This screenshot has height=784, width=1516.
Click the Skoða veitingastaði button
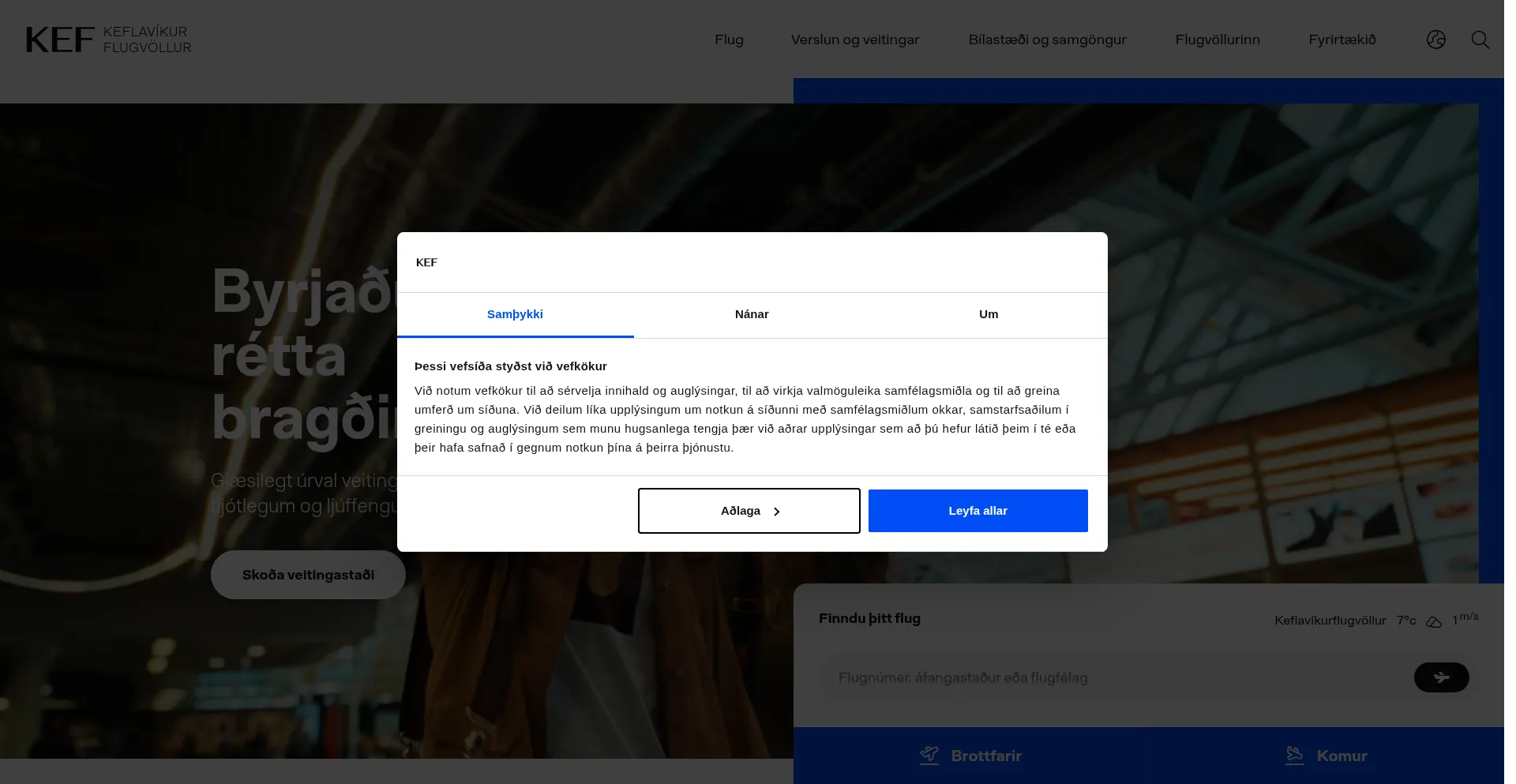point(308,575)
